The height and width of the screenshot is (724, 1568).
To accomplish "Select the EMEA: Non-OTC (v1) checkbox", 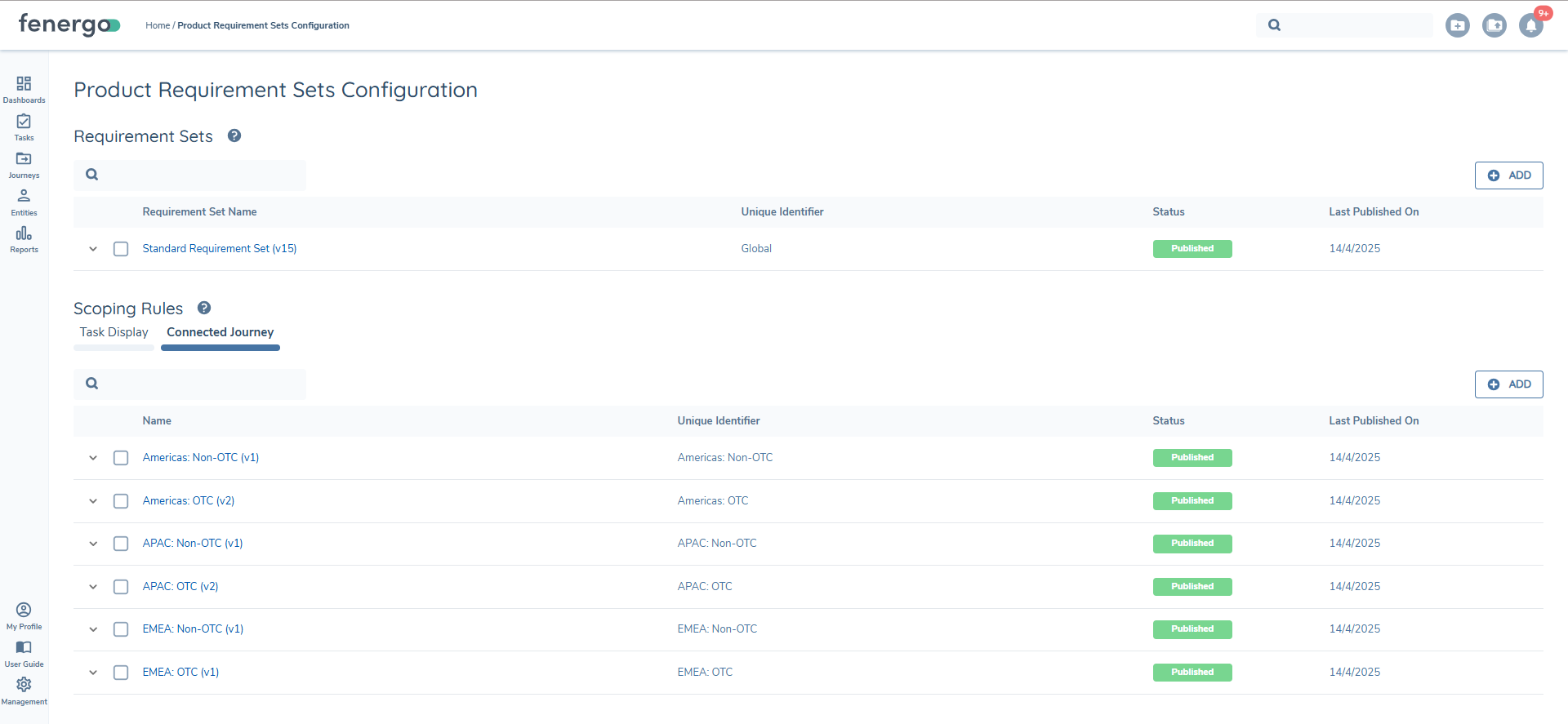I will 121,629.
